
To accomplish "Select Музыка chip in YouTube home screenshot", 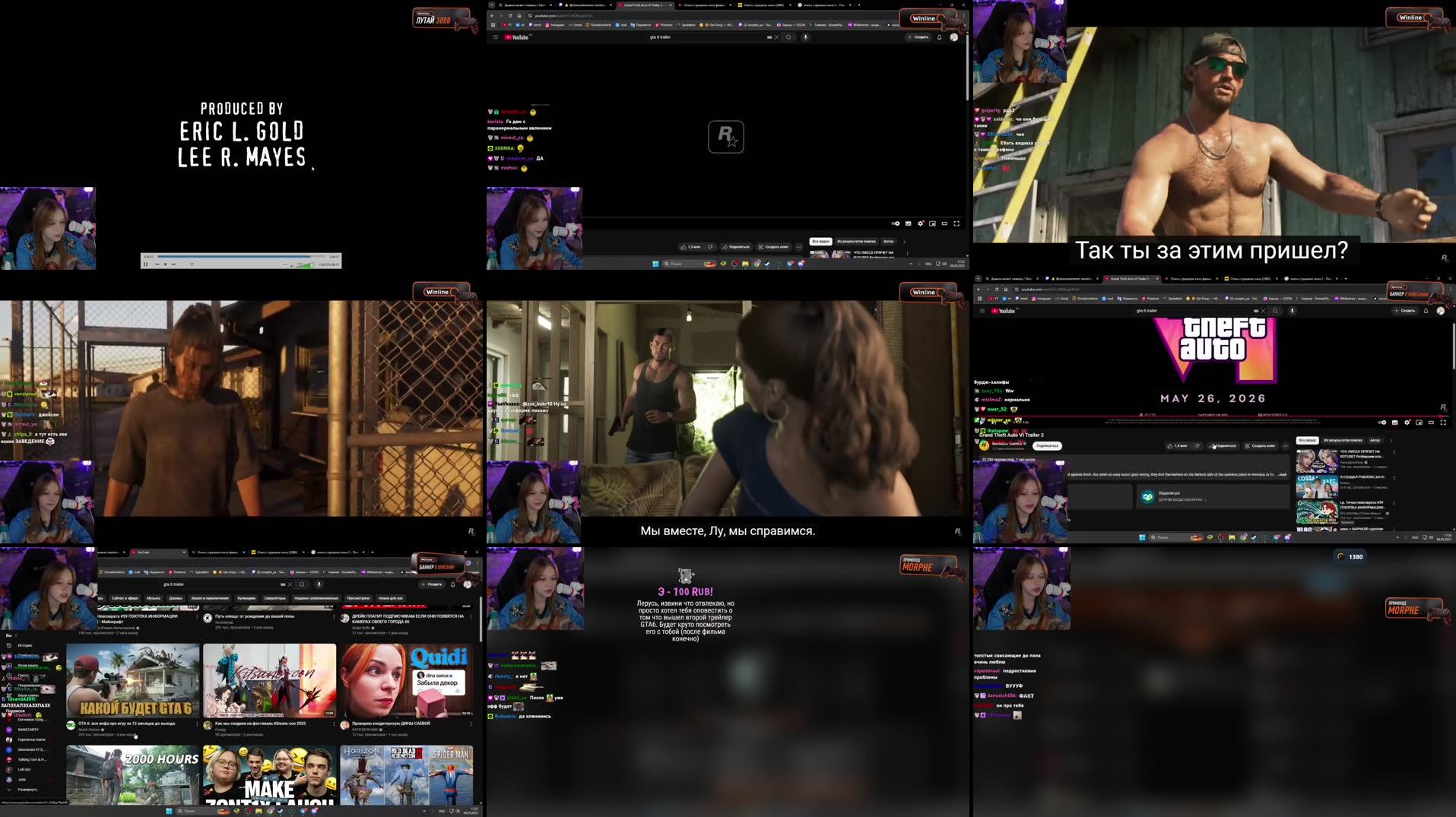I will 154,598.
